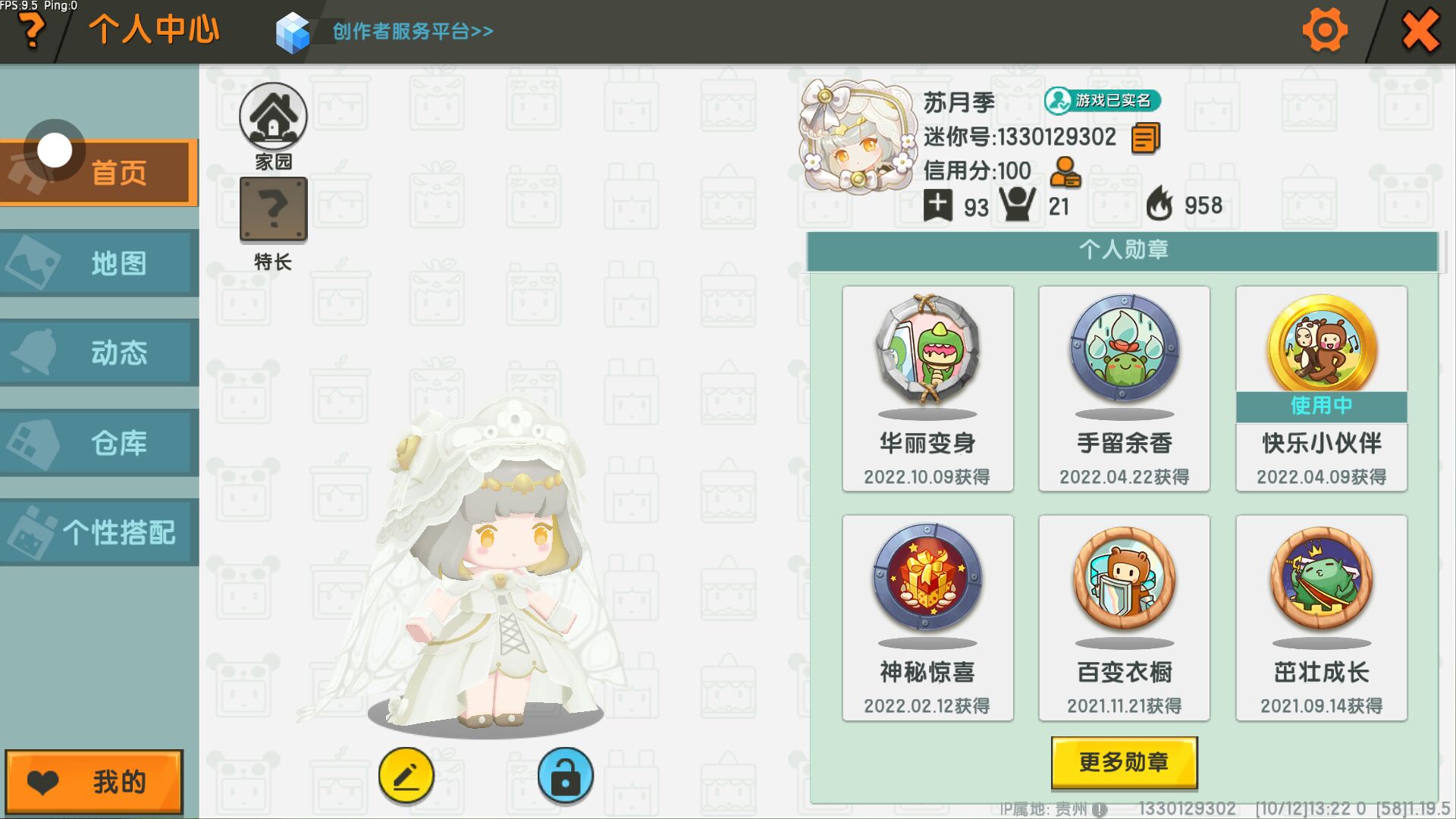Click the orange settings gear icon
This screenshot has height=819, width=1456.
tap(1325, 31)
